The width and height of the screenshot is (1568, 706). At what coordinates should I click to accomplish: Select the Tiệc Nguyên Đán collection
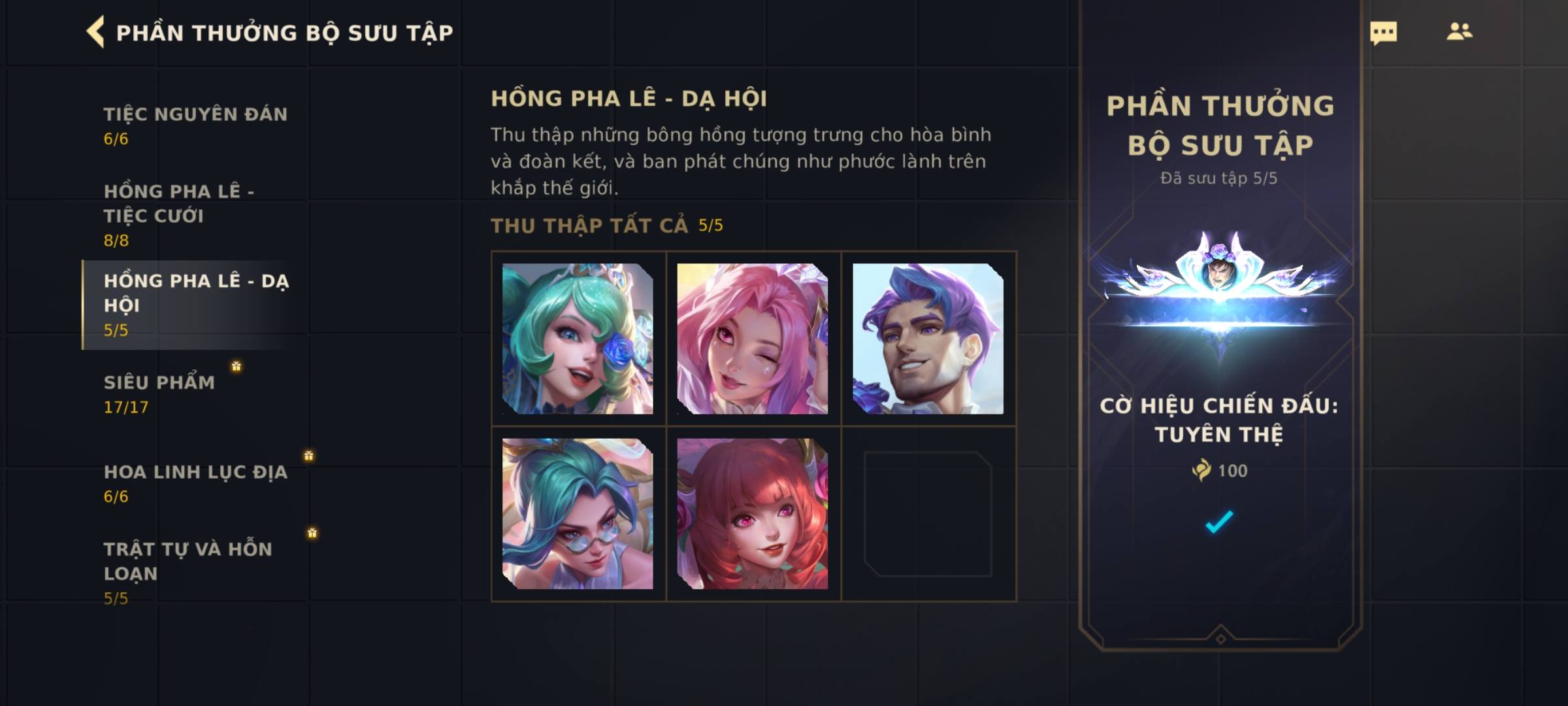pyautogui.click(x=195, y=126)
